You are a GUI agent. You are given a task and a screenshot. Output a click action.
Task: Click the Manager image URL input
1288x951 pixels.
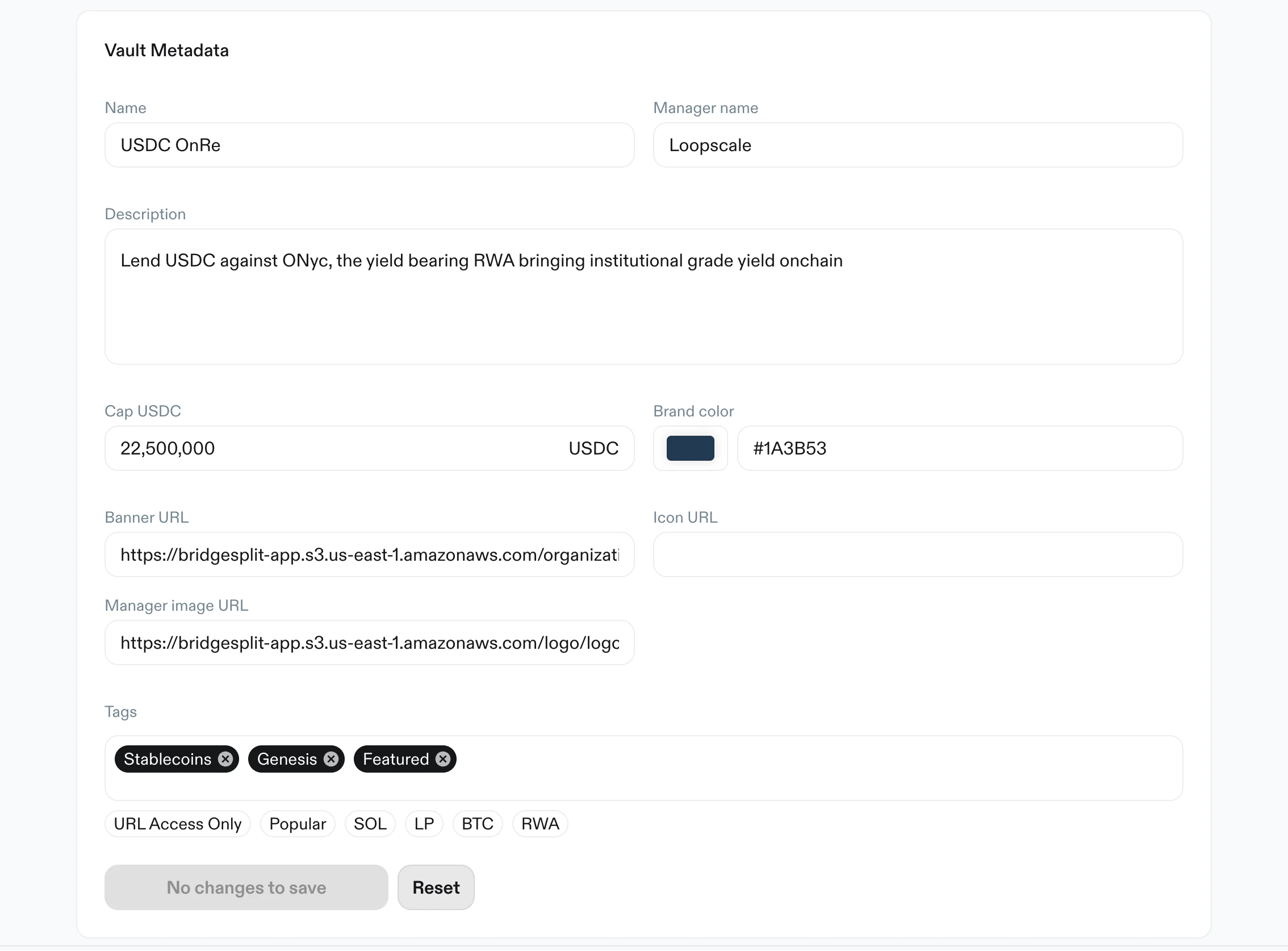pos(370,643)
